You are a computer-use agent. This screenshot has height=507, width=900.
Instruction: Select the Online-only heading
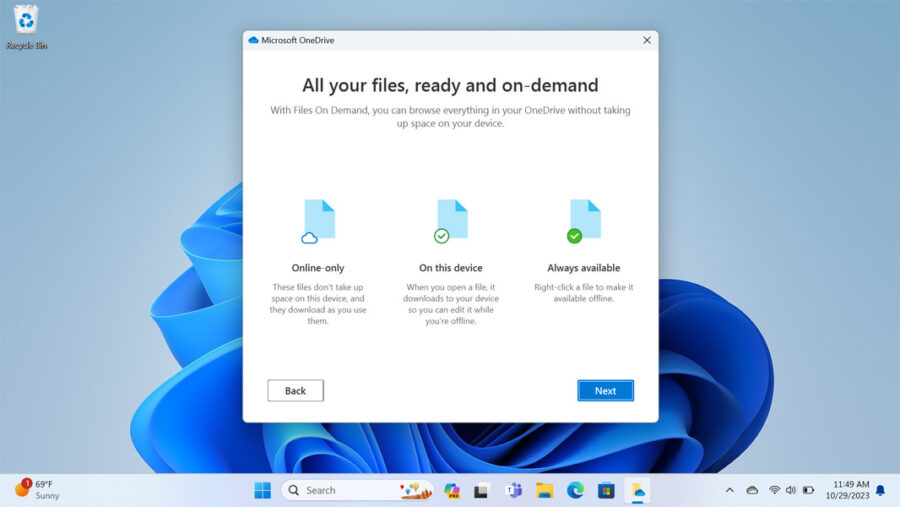tap(318, 268)
